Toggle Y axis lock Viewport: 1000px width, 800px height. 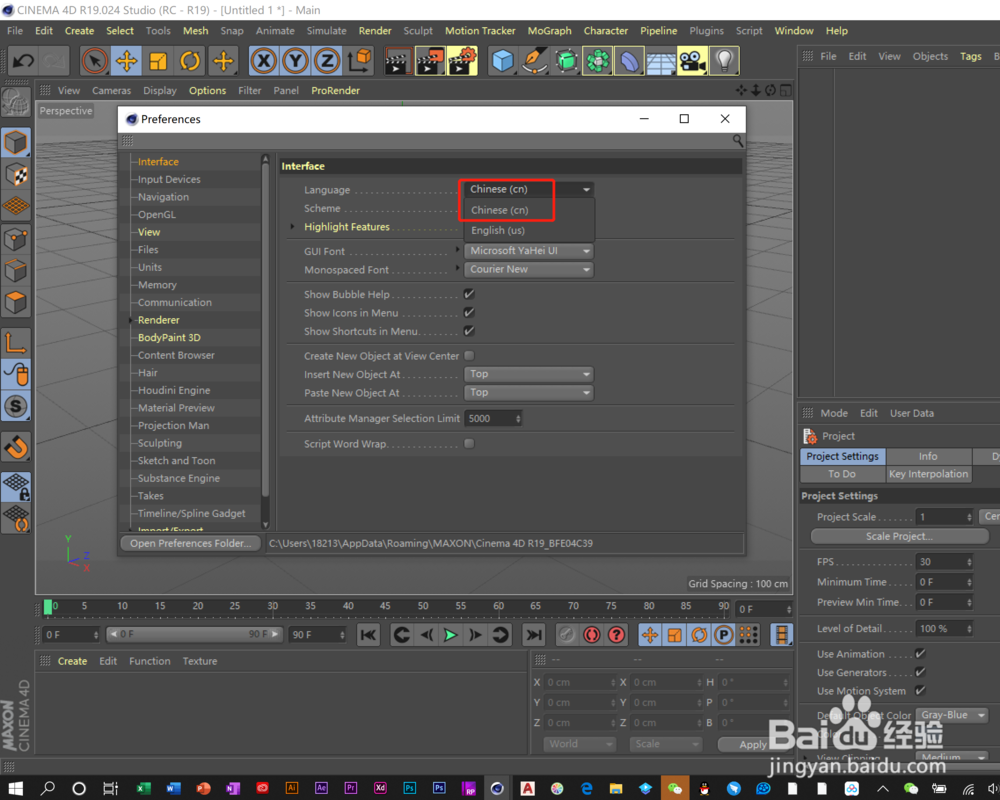click(x=295, y=61)
